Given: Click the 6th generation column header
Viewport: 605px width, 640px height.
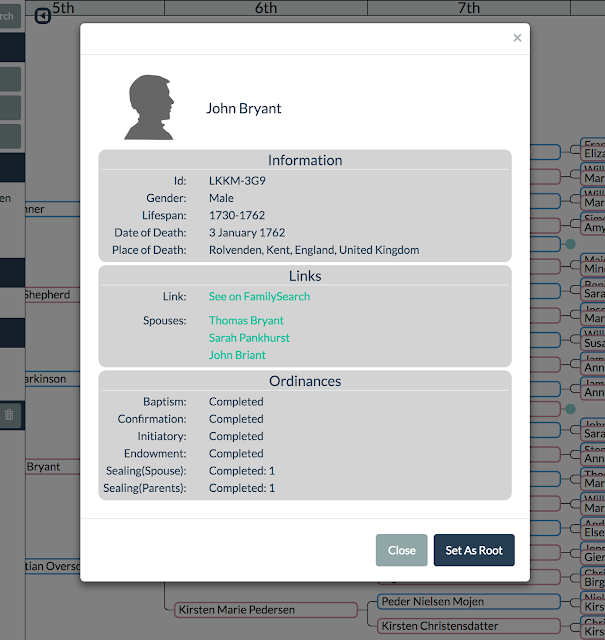Looking at the screenshot, I should 266,8.
